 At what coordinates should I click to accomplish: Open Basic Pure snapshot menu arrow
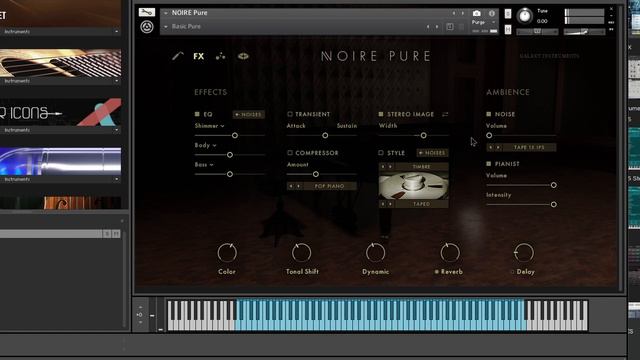pos(166,27)
